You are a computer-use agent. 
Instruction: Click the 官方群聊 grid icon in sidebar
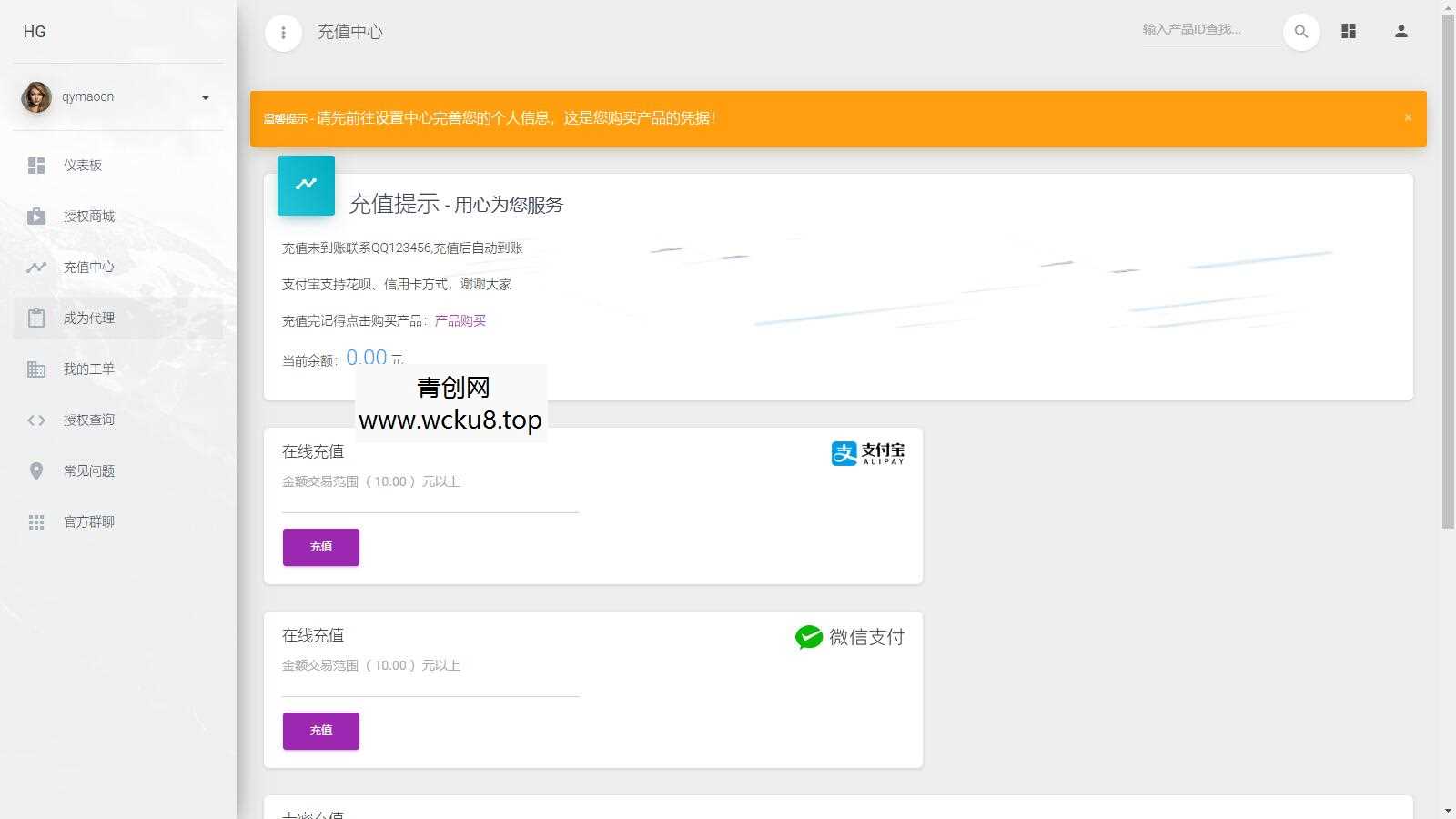[x=36, y=521]
